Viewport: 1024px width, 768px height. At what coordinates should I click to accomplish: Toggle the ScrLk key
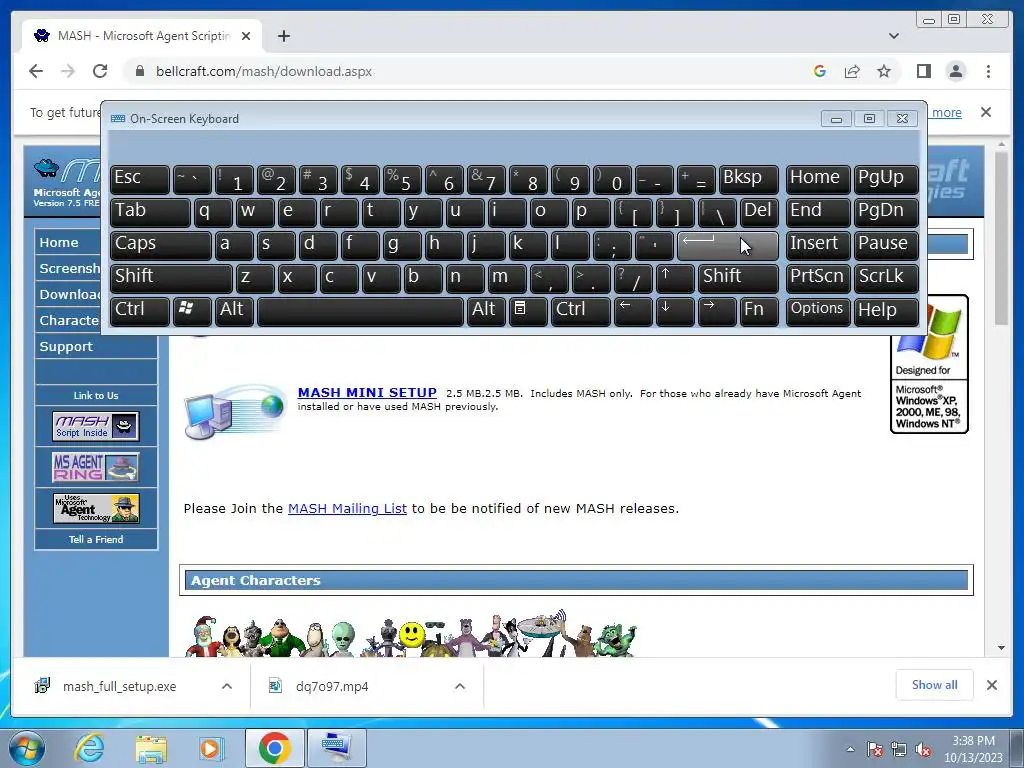pos(886,278)
